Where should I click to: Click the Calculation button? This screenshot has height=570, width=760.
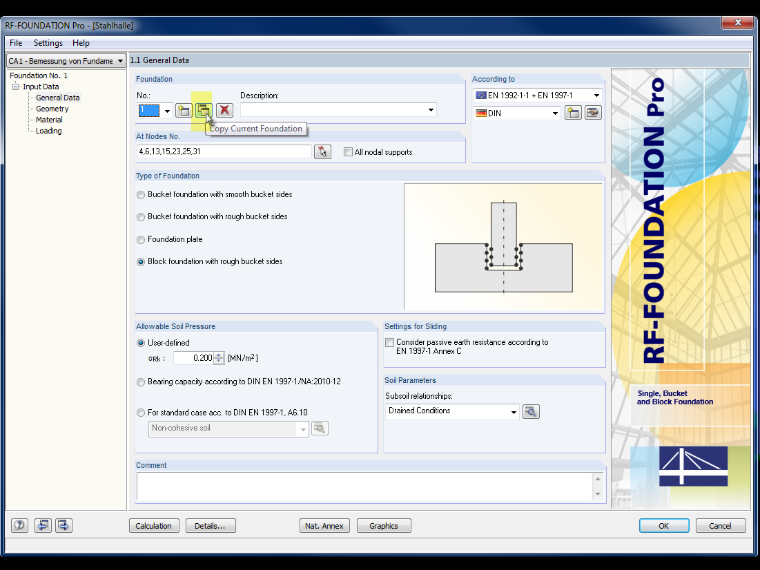coord(154,526)
